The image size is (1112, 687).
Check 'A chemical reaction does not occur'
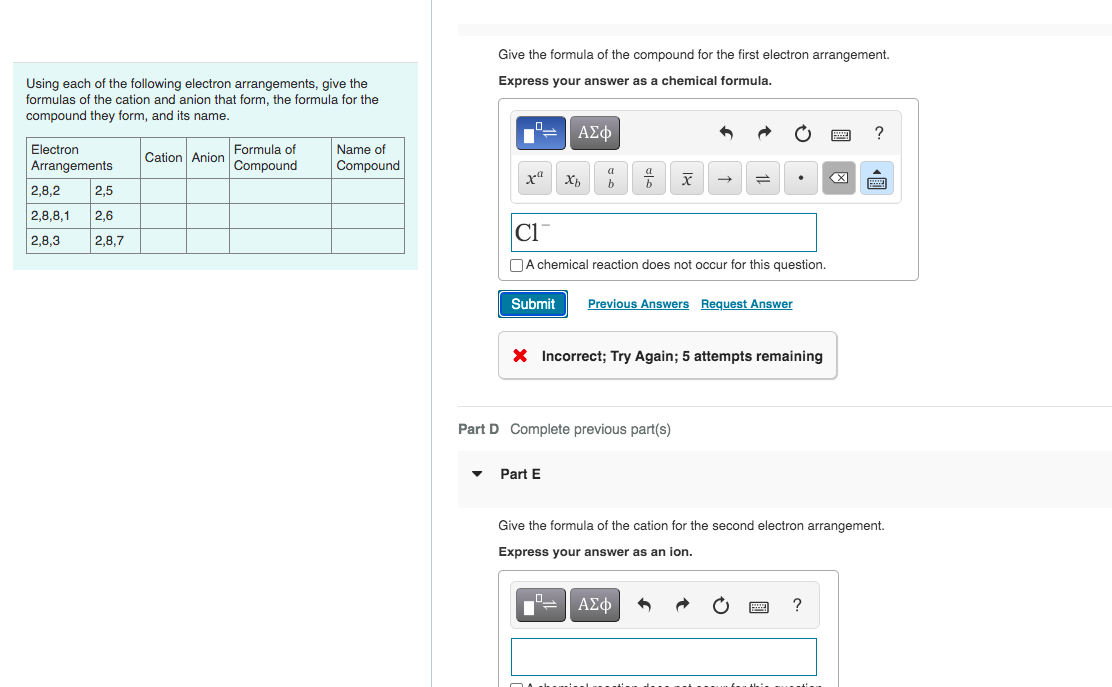(516, 265)
